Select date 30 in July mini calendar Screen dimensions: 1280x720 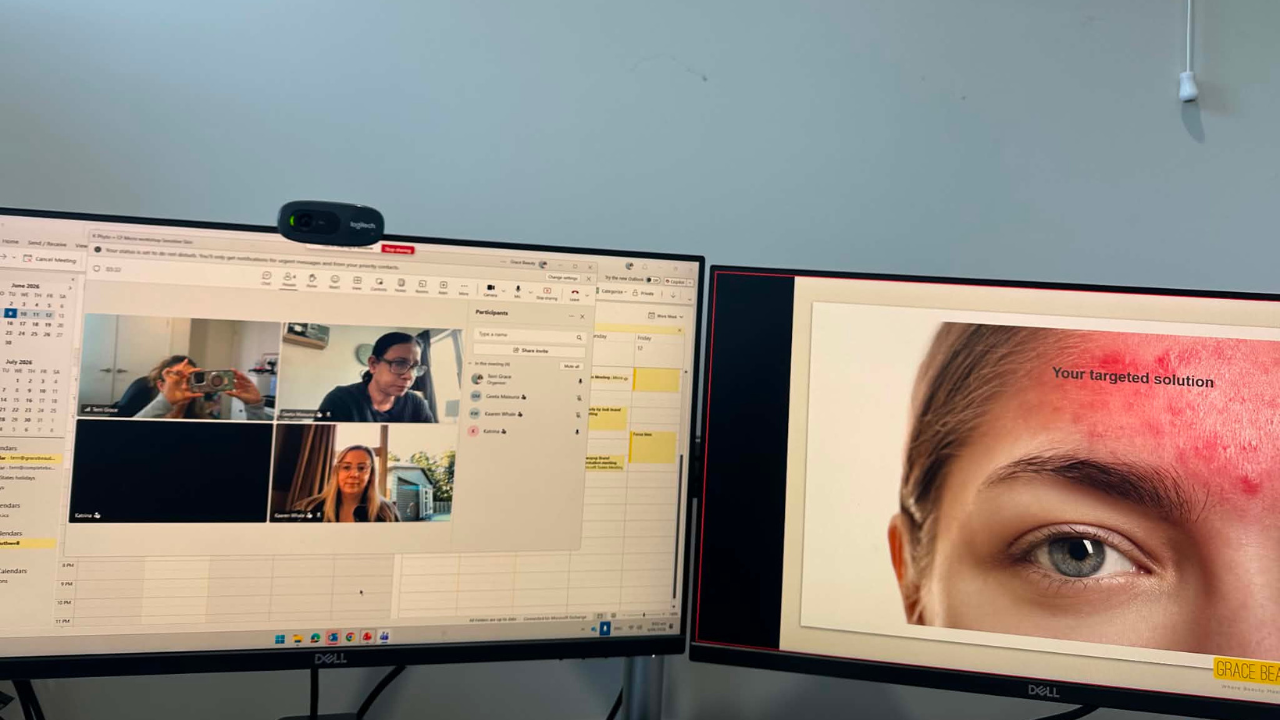tap(27, 420)
